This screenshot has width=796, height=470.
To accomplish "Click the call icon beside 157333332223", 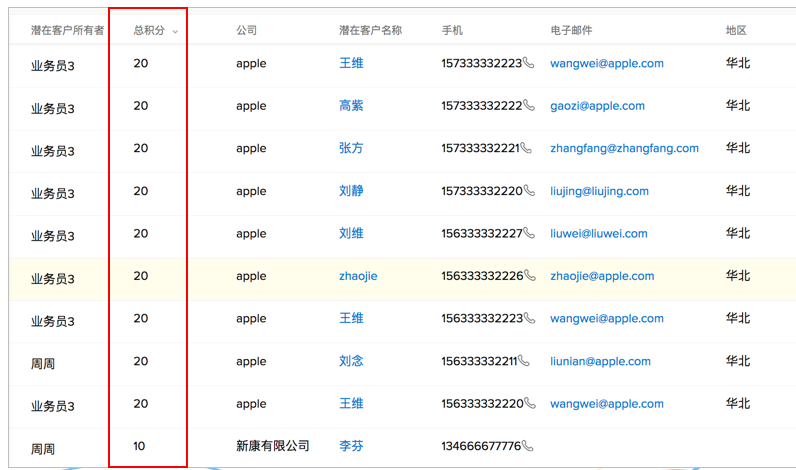I will [528, 63].
